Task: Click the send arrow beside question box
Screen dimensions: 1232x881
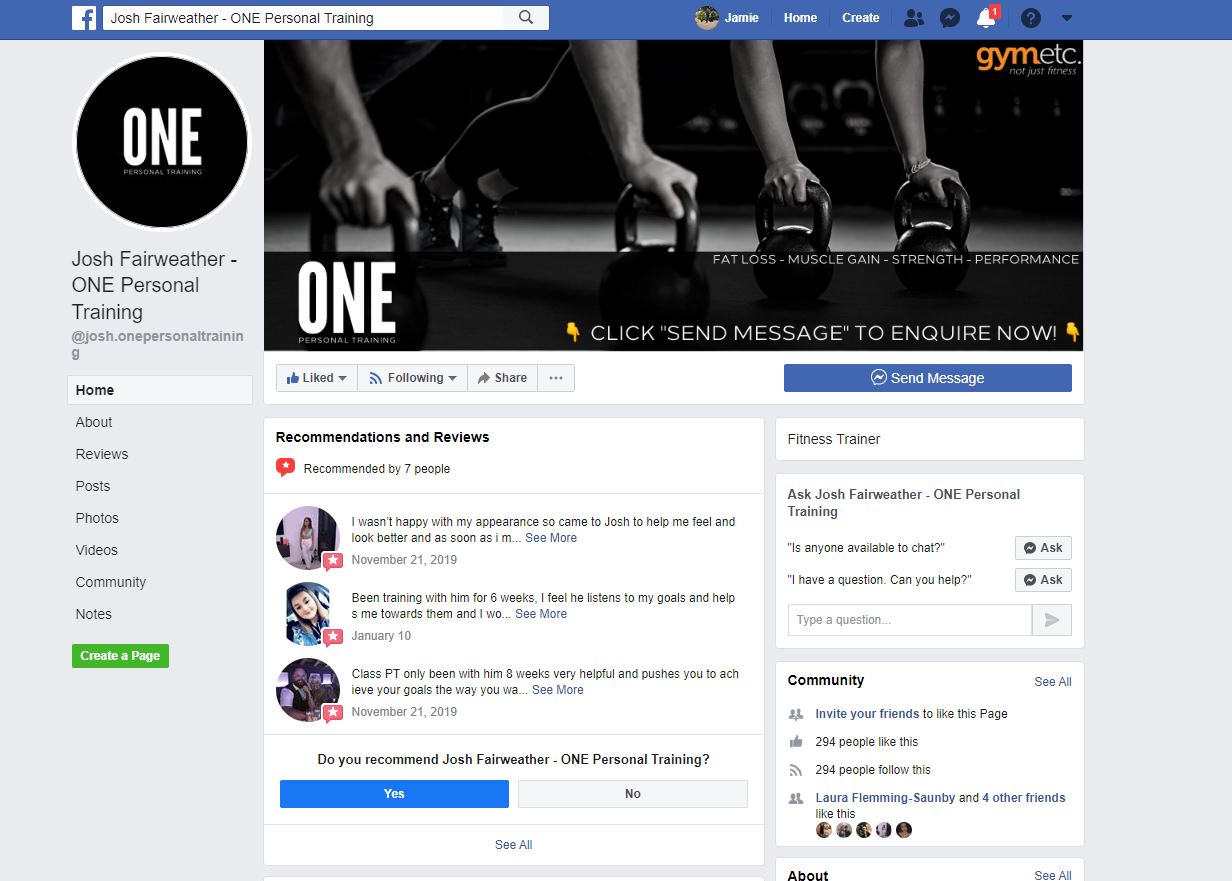Action: pyautogui.click(x=1051, y=620)
